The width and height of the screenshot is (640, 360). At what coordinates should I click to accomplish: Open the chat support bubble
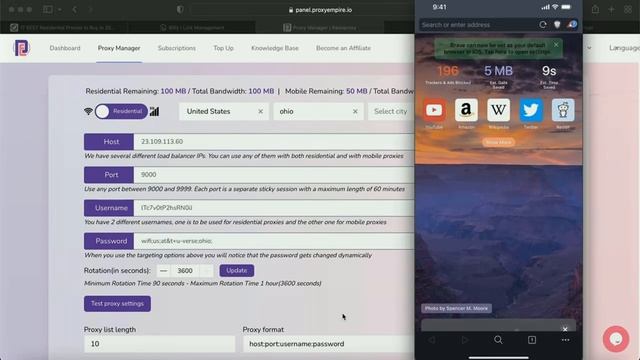point(616,339)
